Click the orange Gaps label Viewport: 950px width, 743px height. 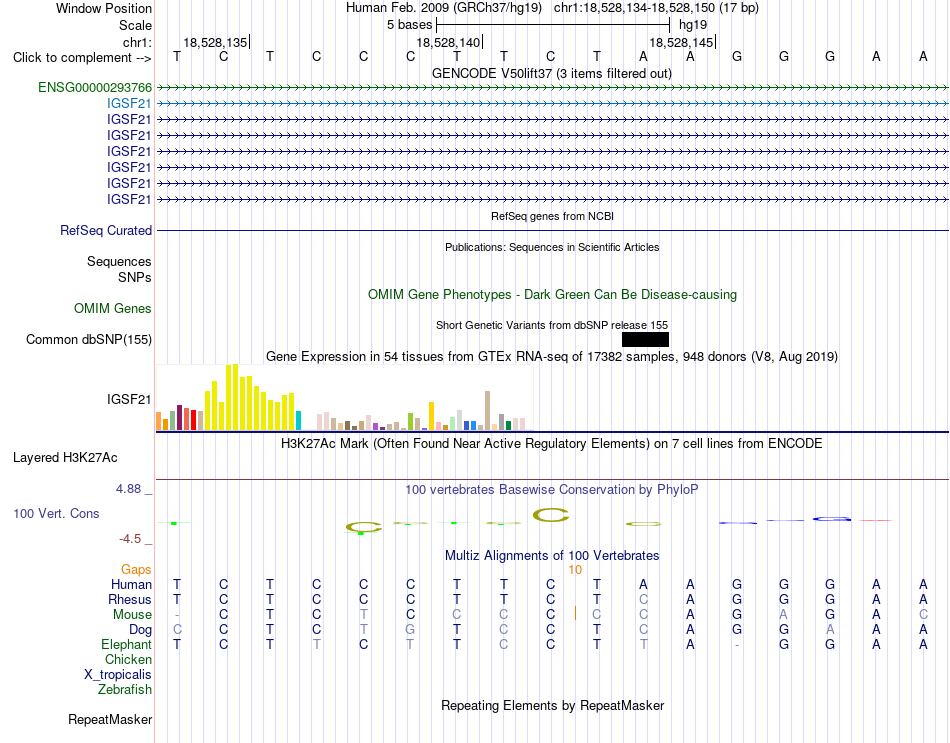point(136,570)
